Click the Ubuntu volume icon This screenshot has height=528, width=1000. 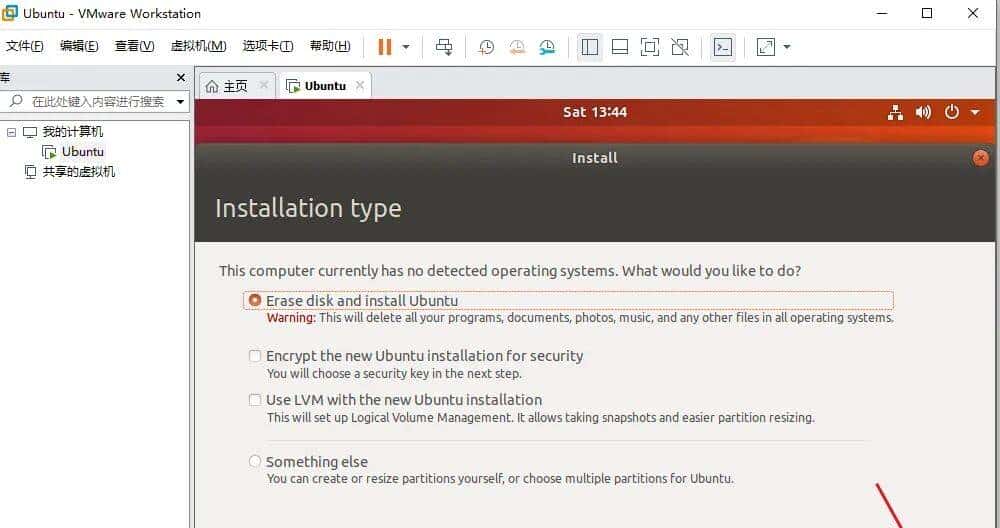click(x=923, y=113)
